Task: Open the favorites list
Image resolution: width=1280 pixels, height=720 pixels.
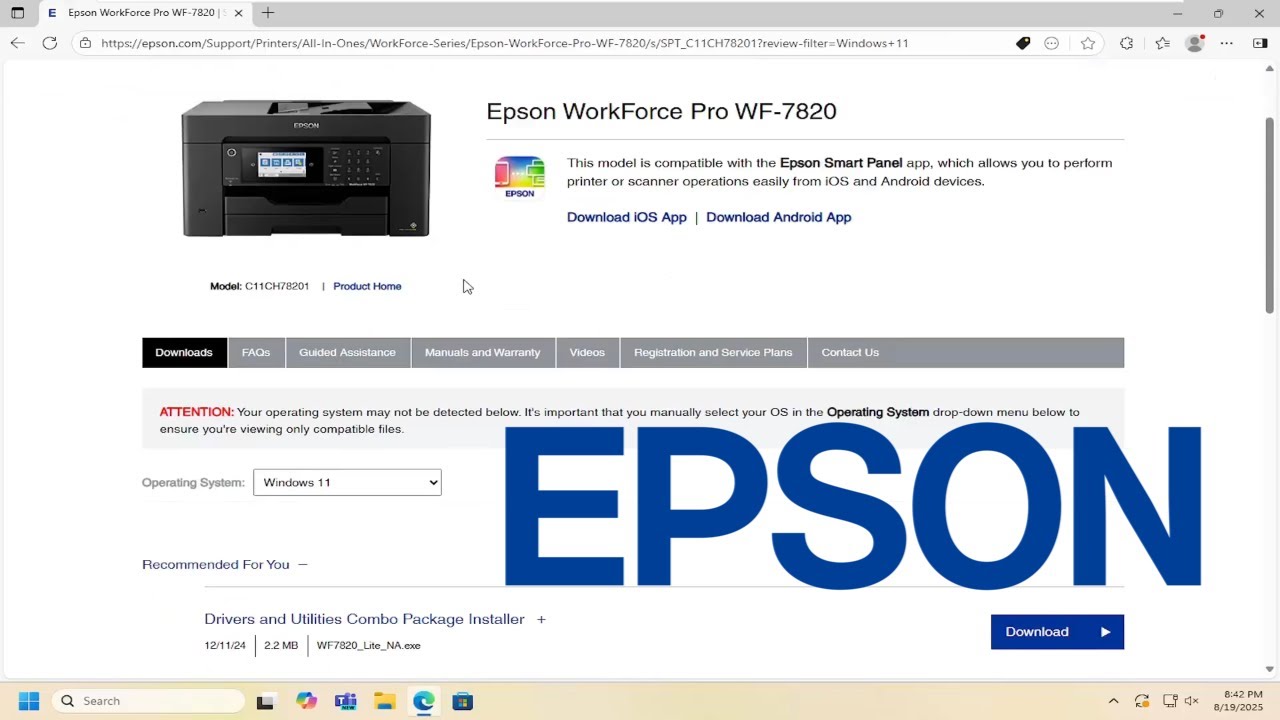Action: point(1162,43)
